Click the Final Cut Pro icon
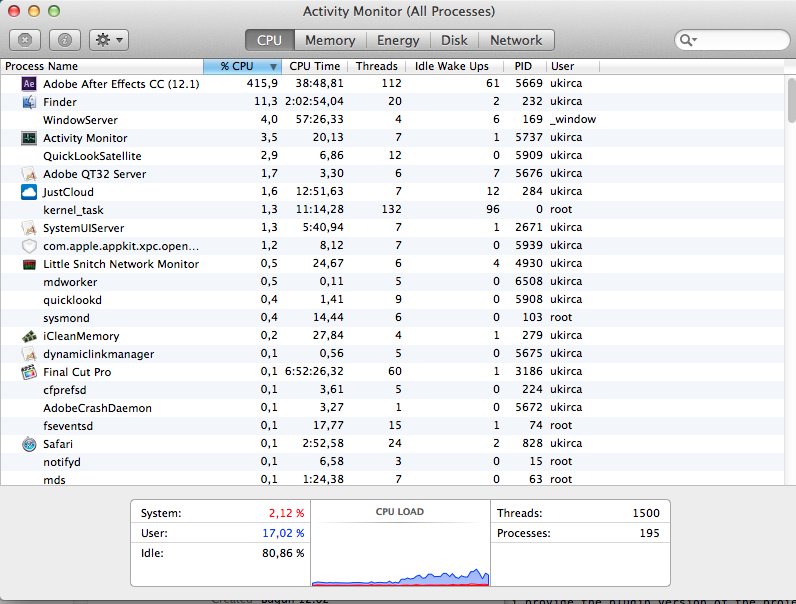Screen dimensions: 796x604 pyautogui.click(x=29, y=372)
